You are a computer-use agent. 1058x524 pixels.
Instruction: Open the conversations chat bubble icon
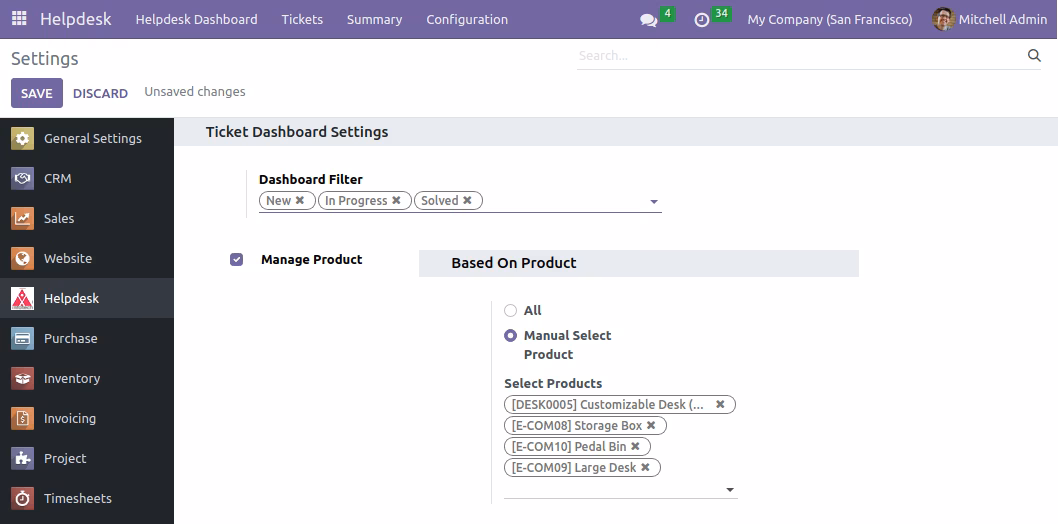pos(648,20)
